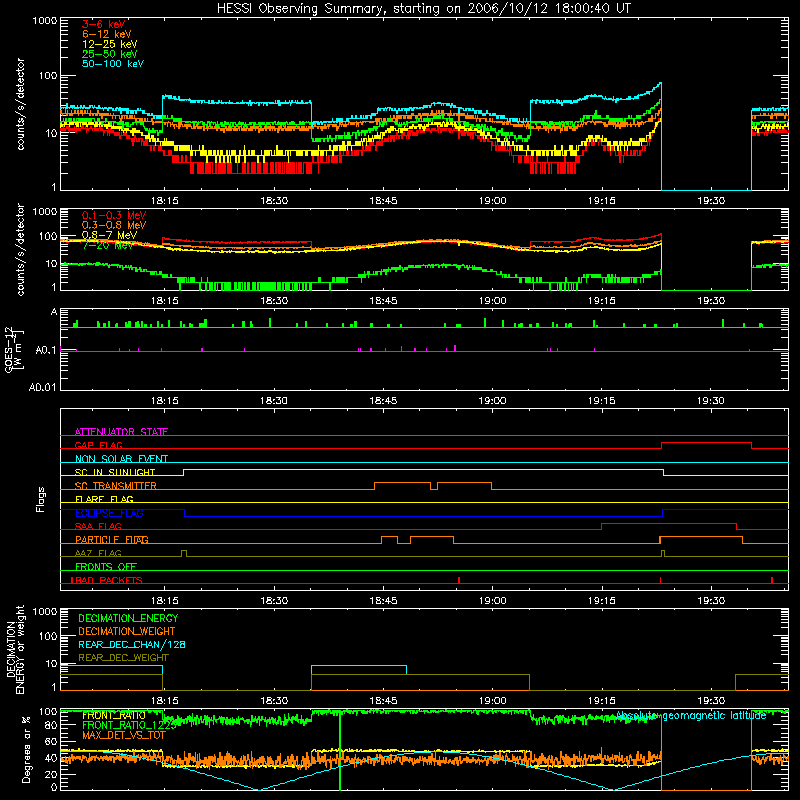Select the 6-12 keV legend label
Image resolution: width=800 pixels, height=800 pixels.
coord(107,34)
